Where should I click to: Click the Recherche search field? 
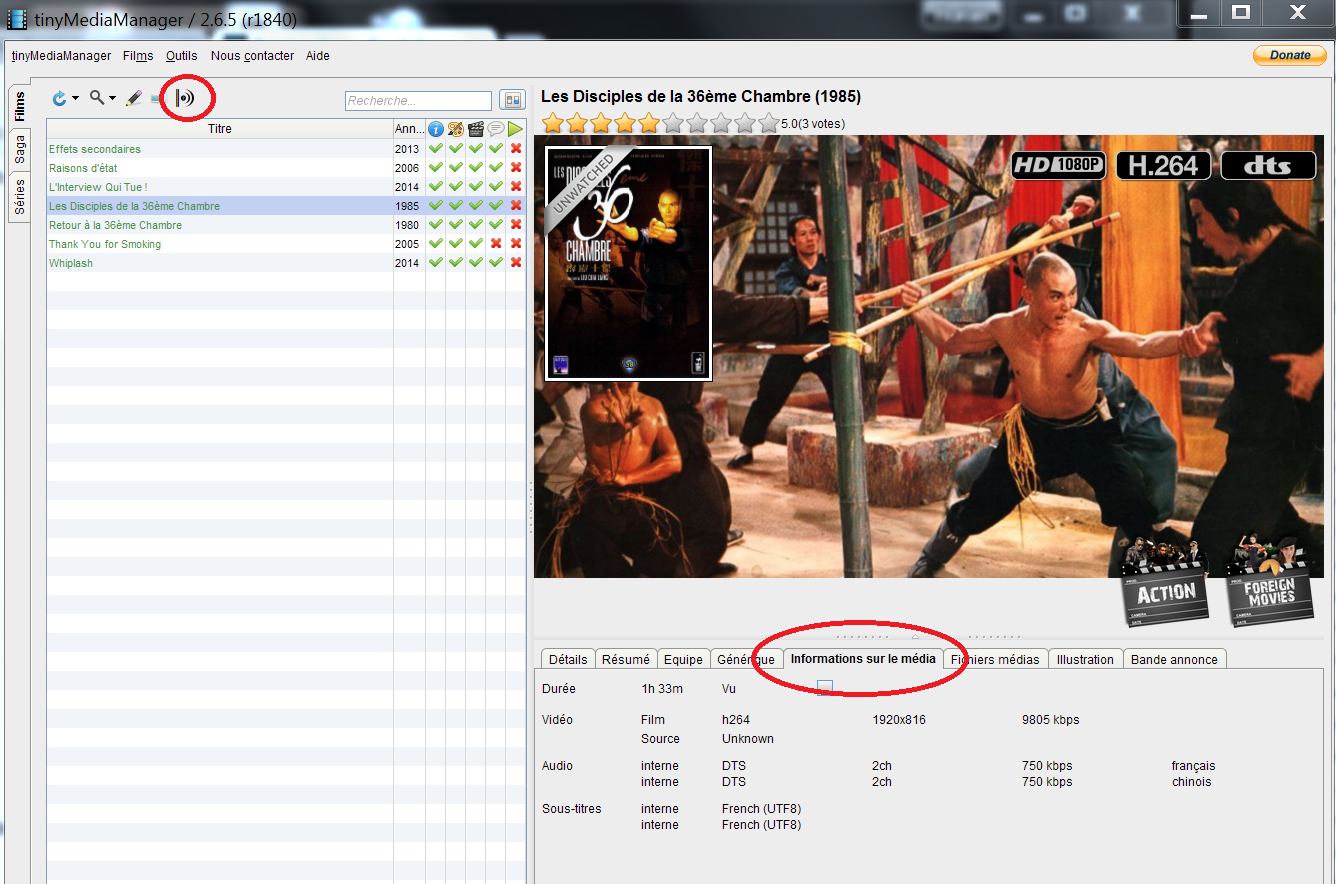click(418, 101)
